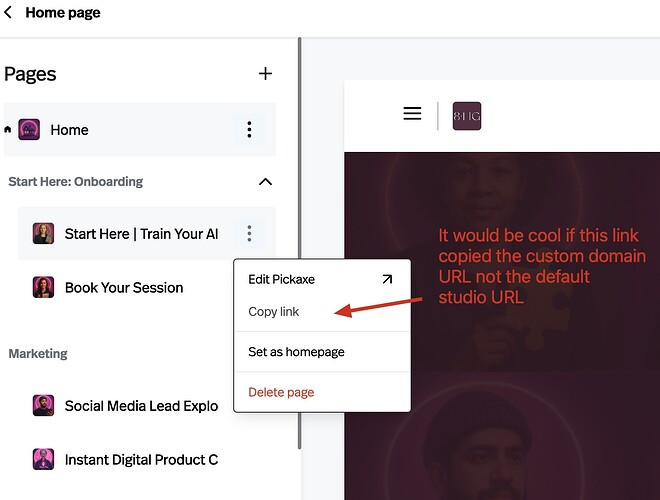Select the Start Here | Train Your AI page
Image resolution: width=660 pixels, height=500 pixels.
tap(147, 233)
